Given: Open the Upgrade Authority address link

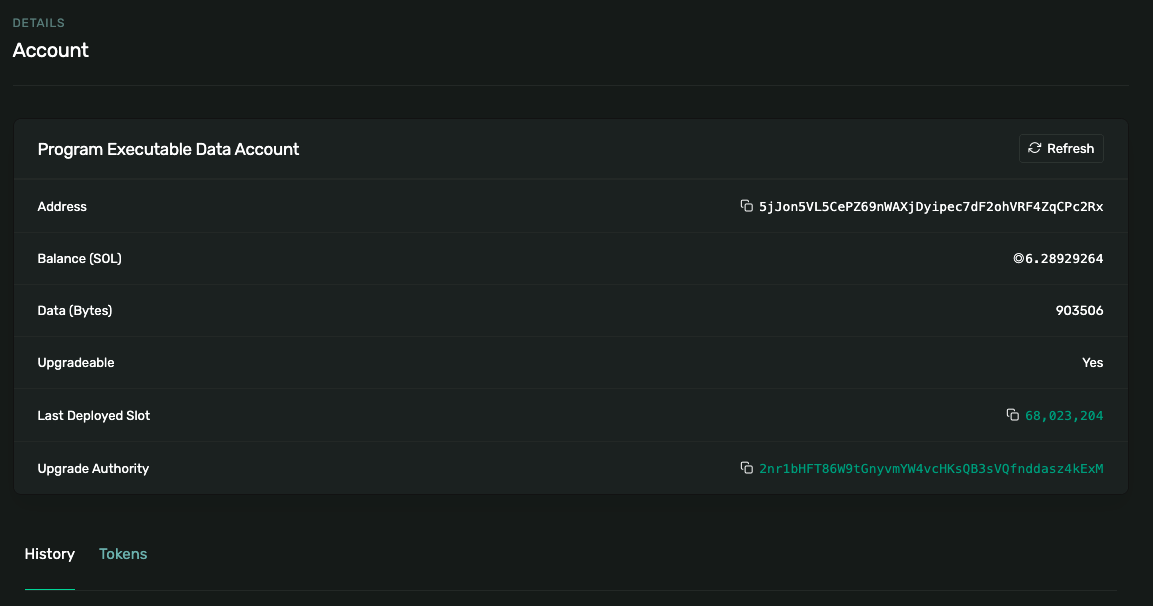Looking at the screenshot, I should click(x=931, y=468).
